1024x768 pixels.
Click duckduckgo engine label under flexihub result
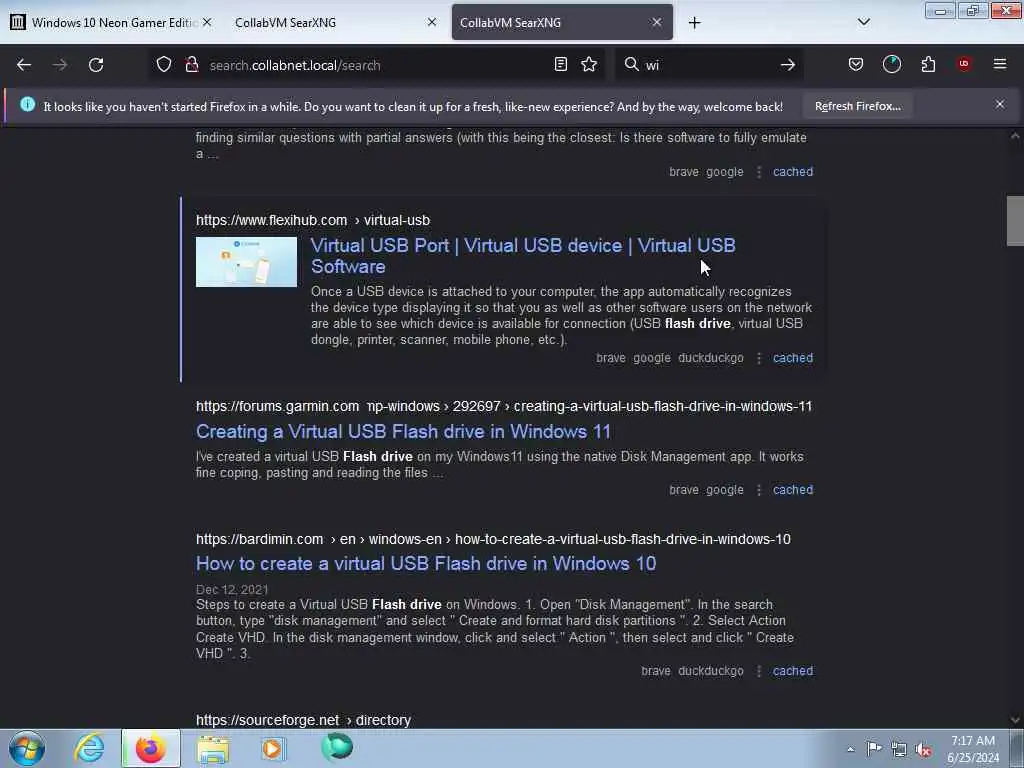point(711,358)
